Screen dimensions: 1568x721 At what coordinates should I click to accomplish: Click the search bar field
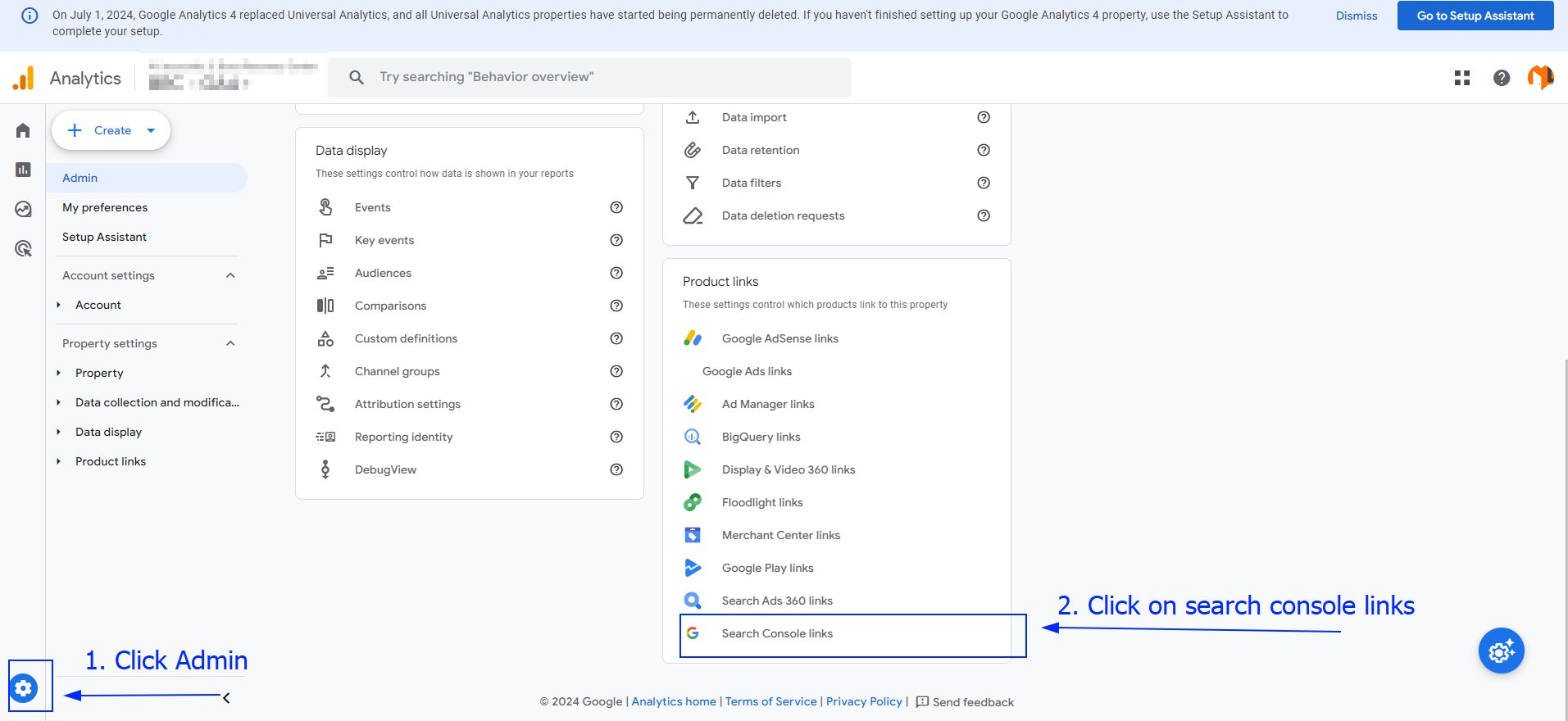pos(589,77)
